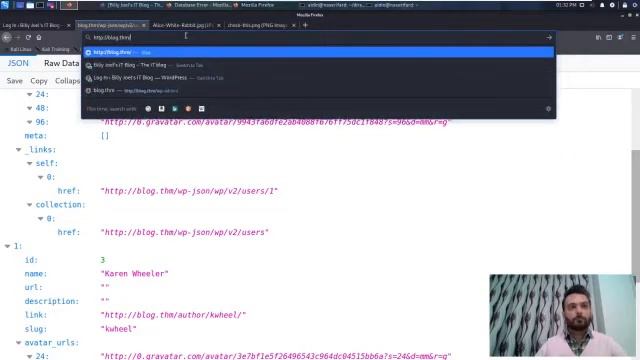The height and width of the screenshot is (360, 640).
Task: Click the page vertical scrollbar thumb
Action: click(x=636, y=212)
